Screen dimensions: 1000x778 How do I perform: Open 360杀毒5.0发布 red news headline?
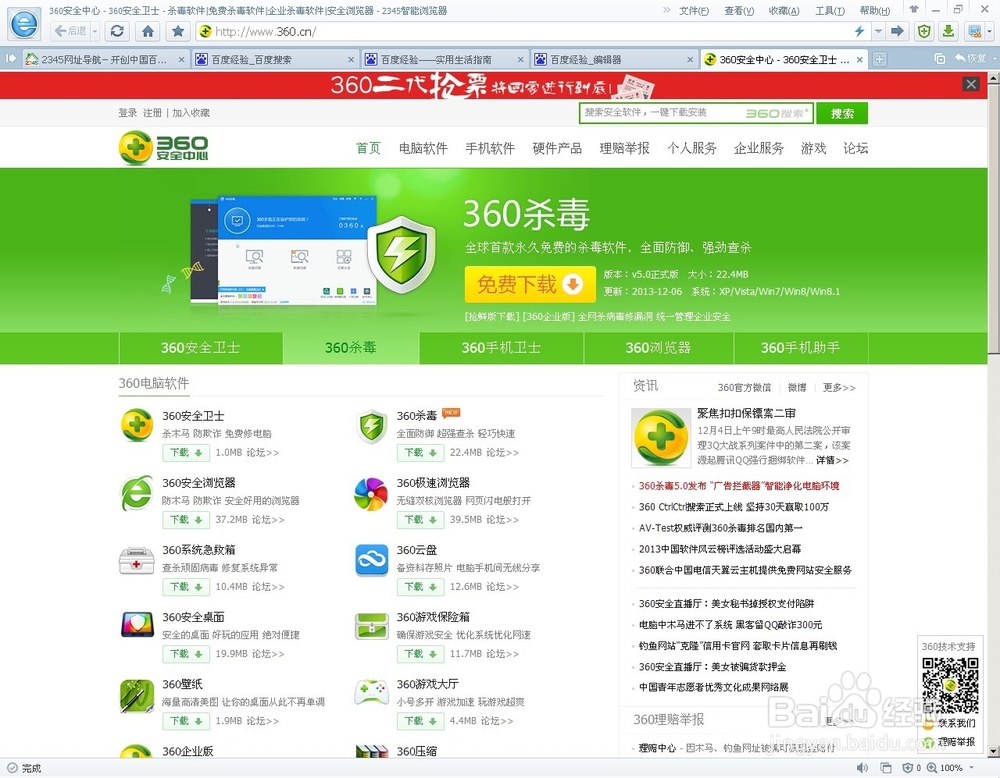(x=739, y=485)
